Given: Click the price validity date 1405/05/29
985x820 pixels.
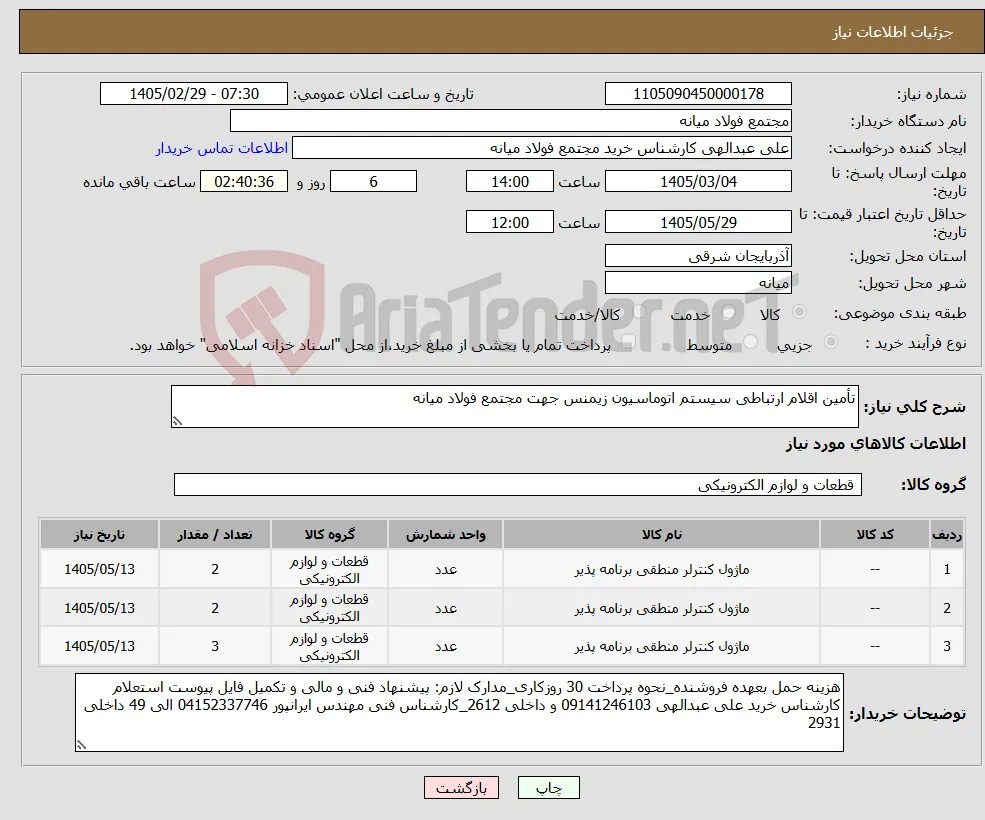Looking at the screenshot, I should pyautogui.click(x=698, y=222).
